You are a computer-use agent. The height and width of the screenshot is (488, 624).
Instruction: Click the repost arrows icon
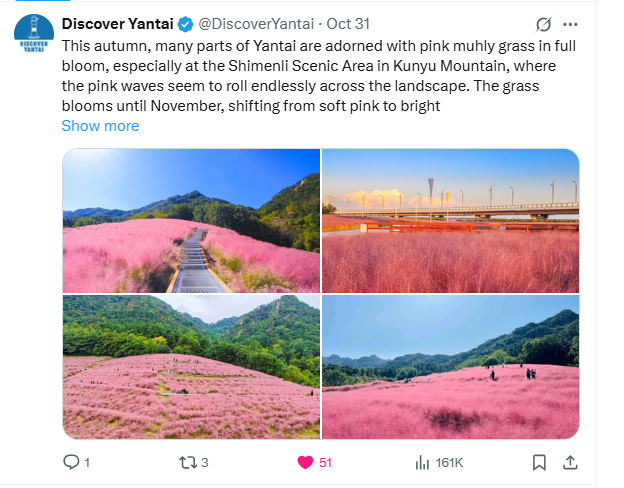pos(187,462)
